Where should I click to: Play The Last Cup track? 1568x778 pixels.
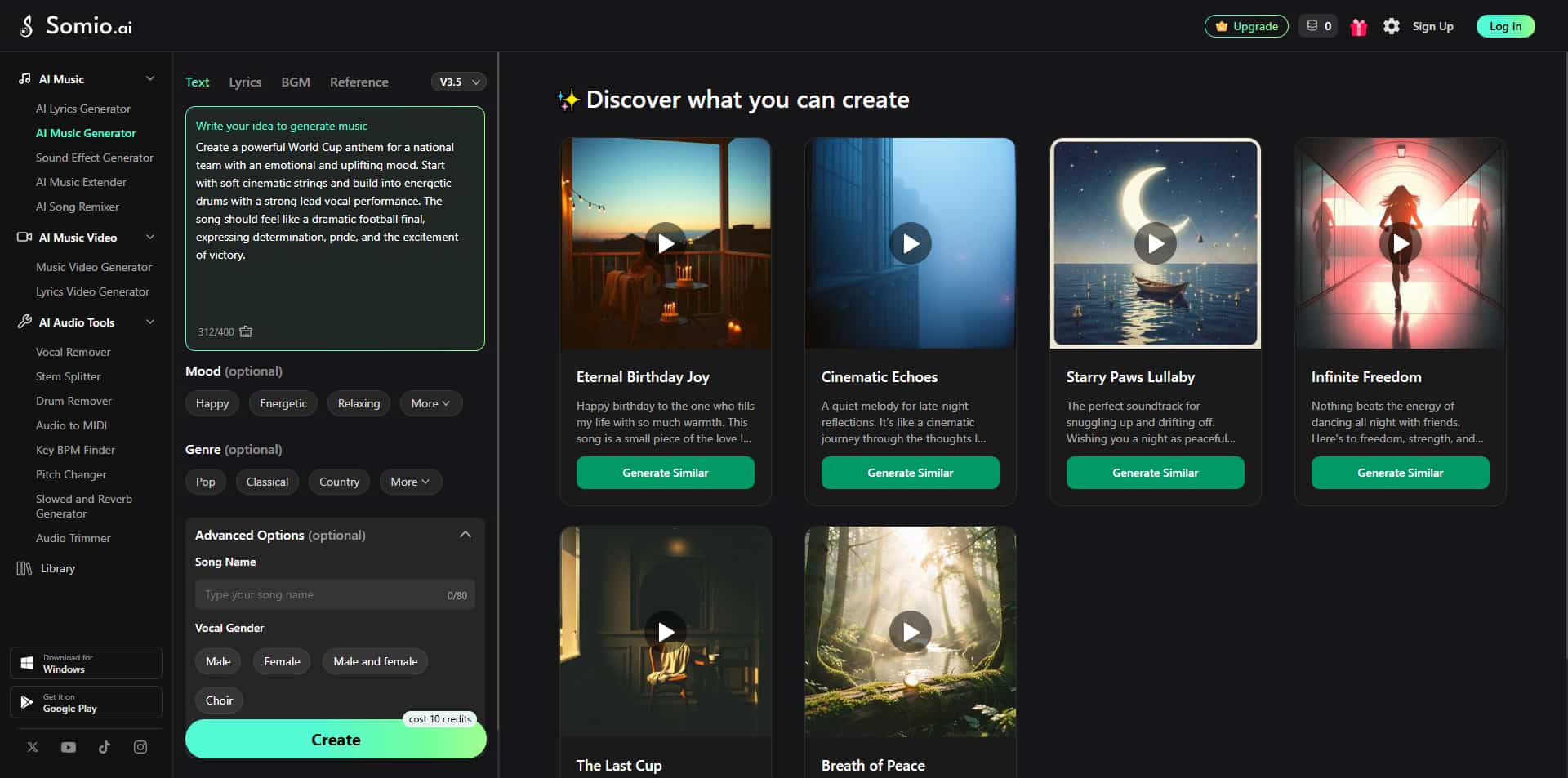click(666, 632)
